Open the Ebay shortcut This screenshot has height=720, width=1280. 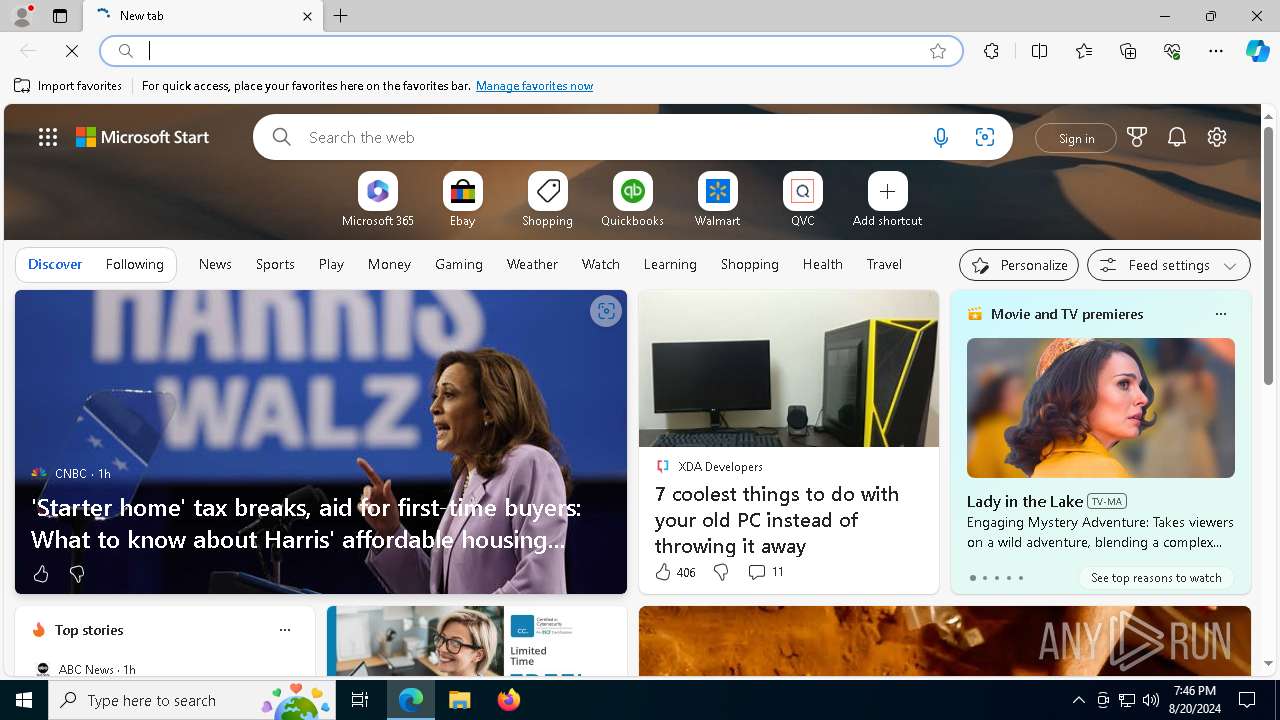tap(463, 200)
